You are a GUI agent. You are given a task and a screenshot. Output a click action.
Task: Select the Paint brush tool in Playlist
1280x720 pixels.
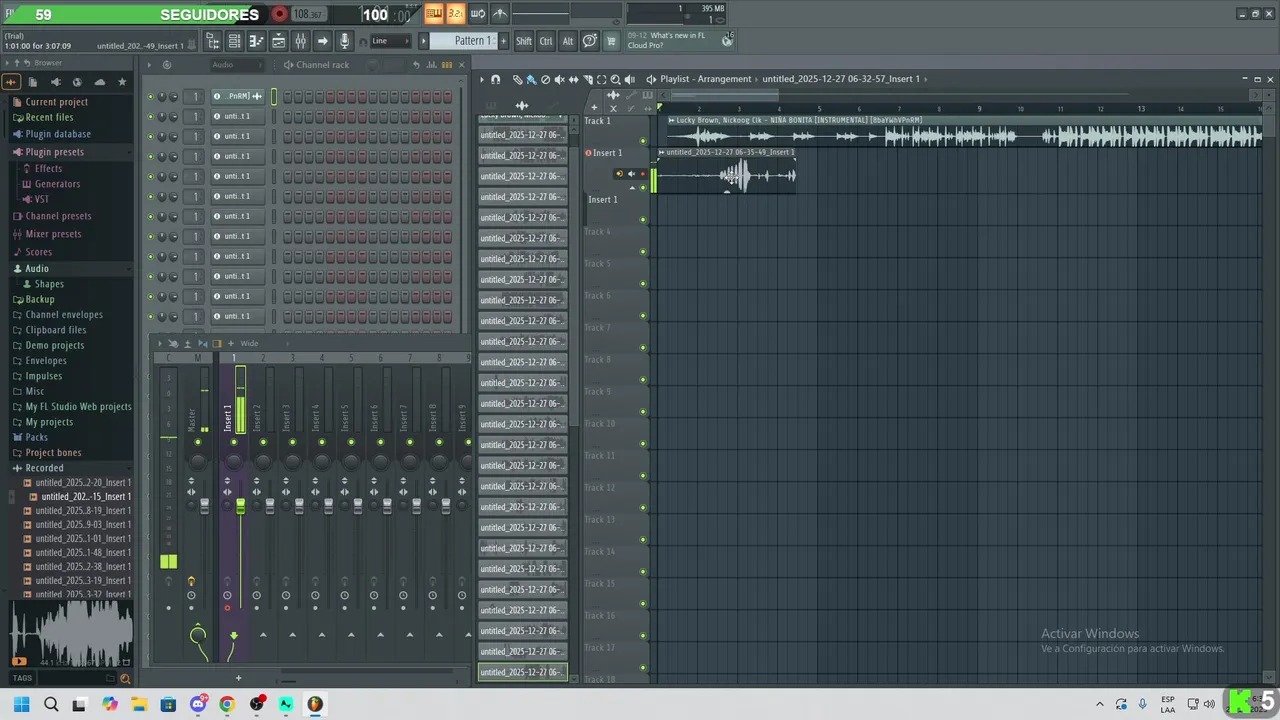[x=531, y=79]
